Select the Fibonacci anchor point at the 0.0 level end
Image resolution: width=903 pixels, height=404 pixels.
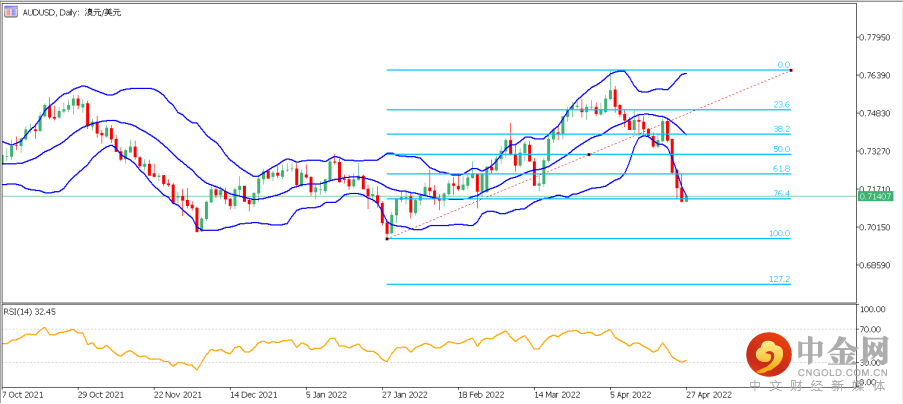(x=791, y=70)
